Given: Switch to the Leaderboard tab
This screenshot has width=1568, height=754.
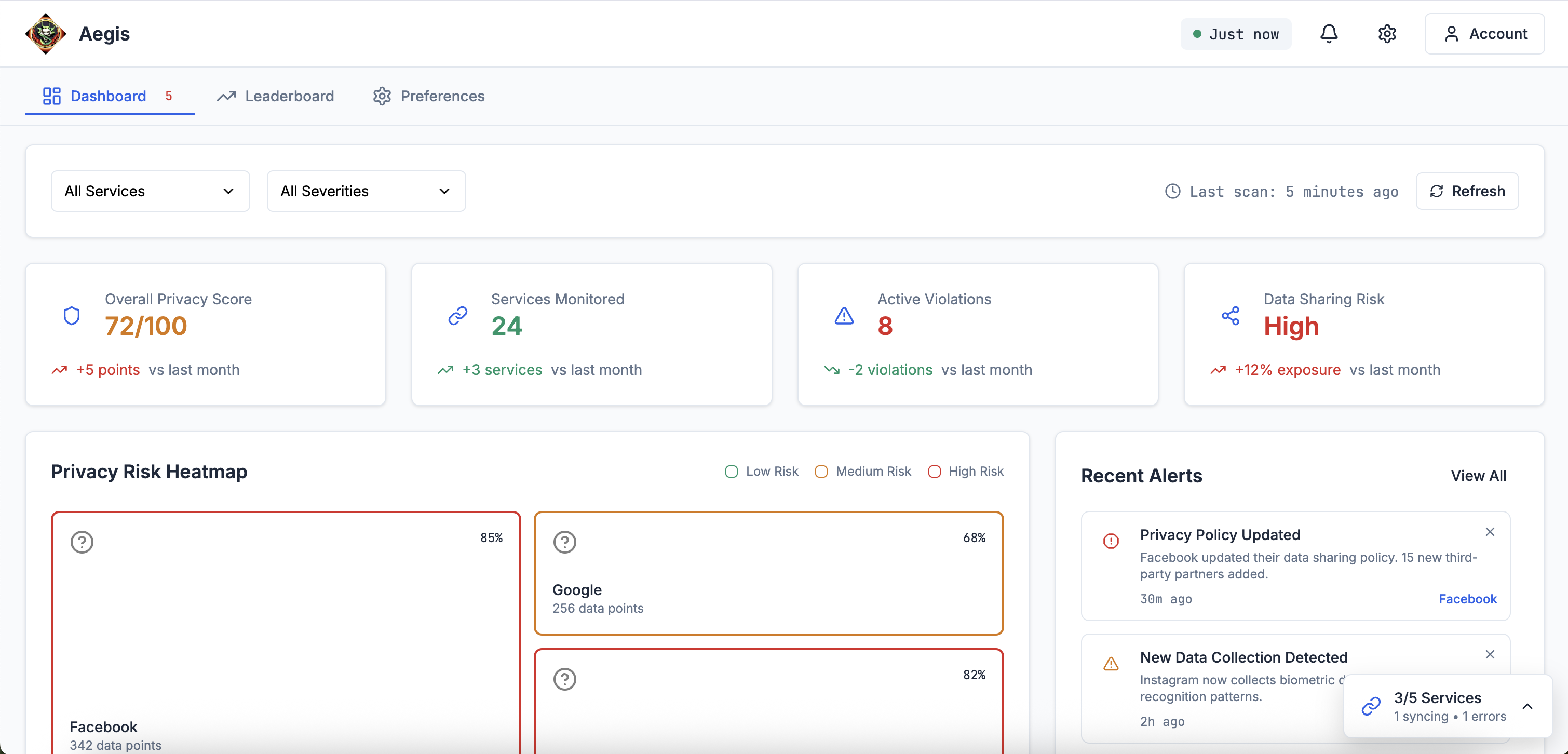Looking at the screenshot, I should 276,96.
